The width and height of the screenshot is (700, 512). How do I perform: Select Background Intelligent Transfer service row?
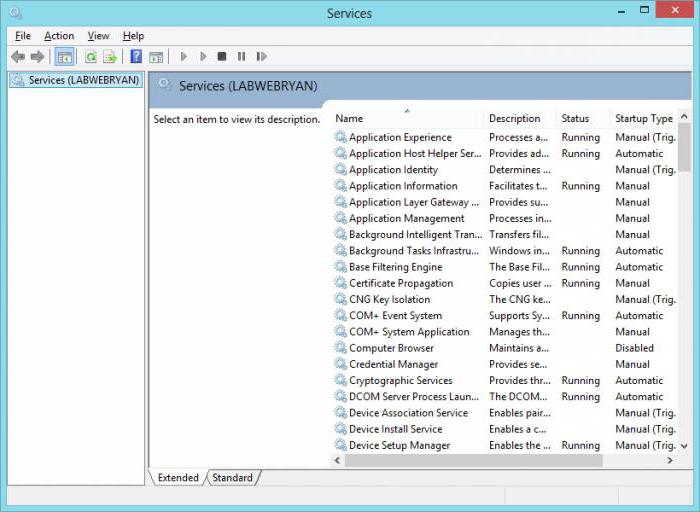505,234
